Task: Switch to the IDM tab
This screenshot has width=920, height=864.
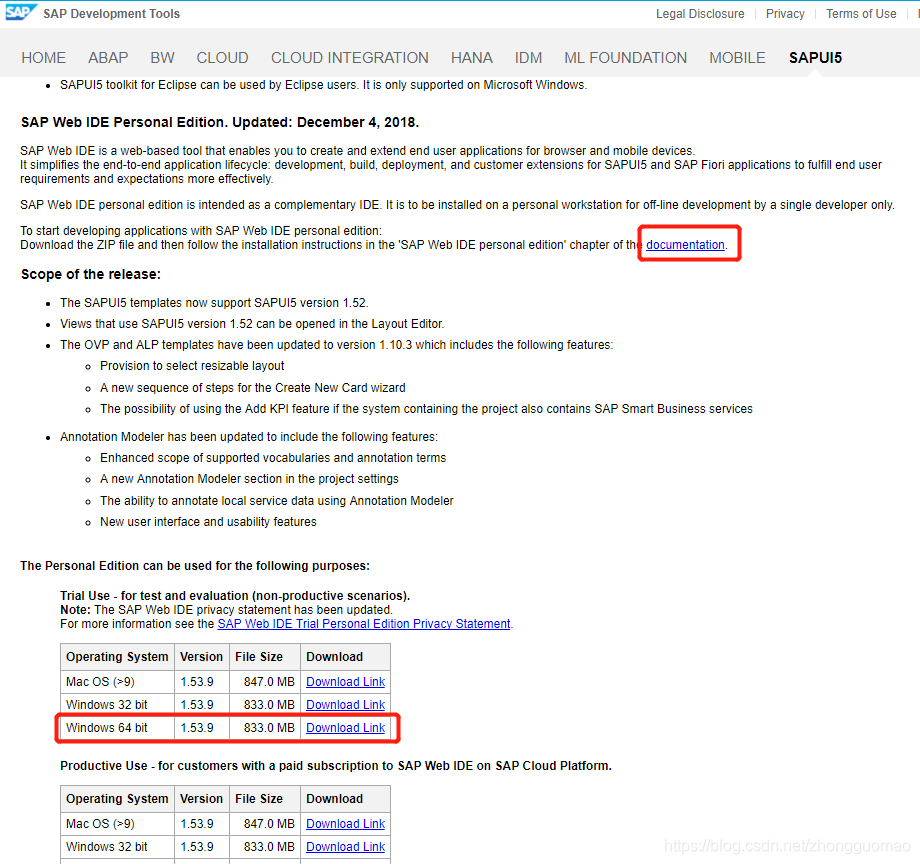Action: coord(528,57)
